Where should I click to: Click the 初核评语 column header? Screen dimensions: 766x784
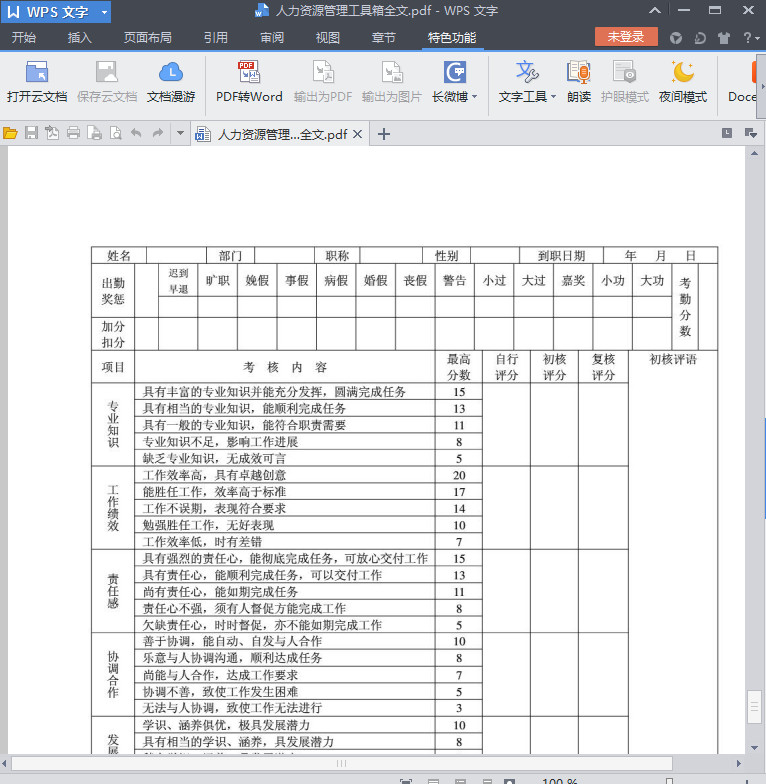[x=673, y=360]
